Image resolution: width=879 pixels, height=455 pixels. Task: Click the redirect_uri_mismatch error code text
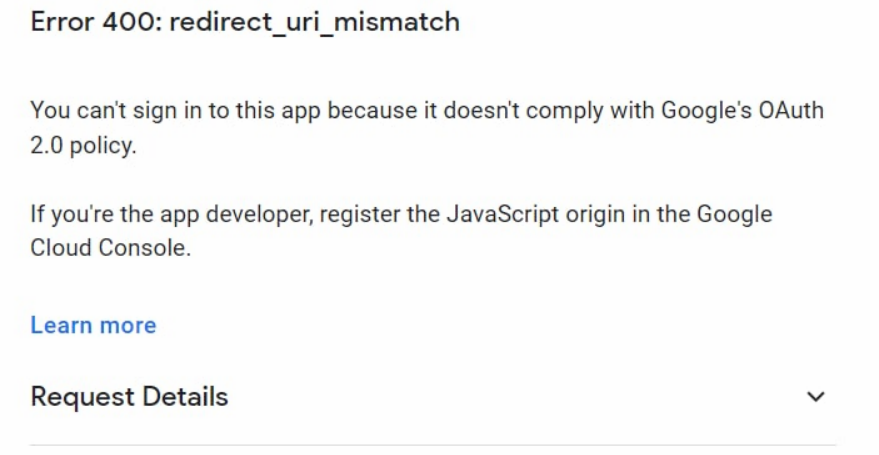314,22
